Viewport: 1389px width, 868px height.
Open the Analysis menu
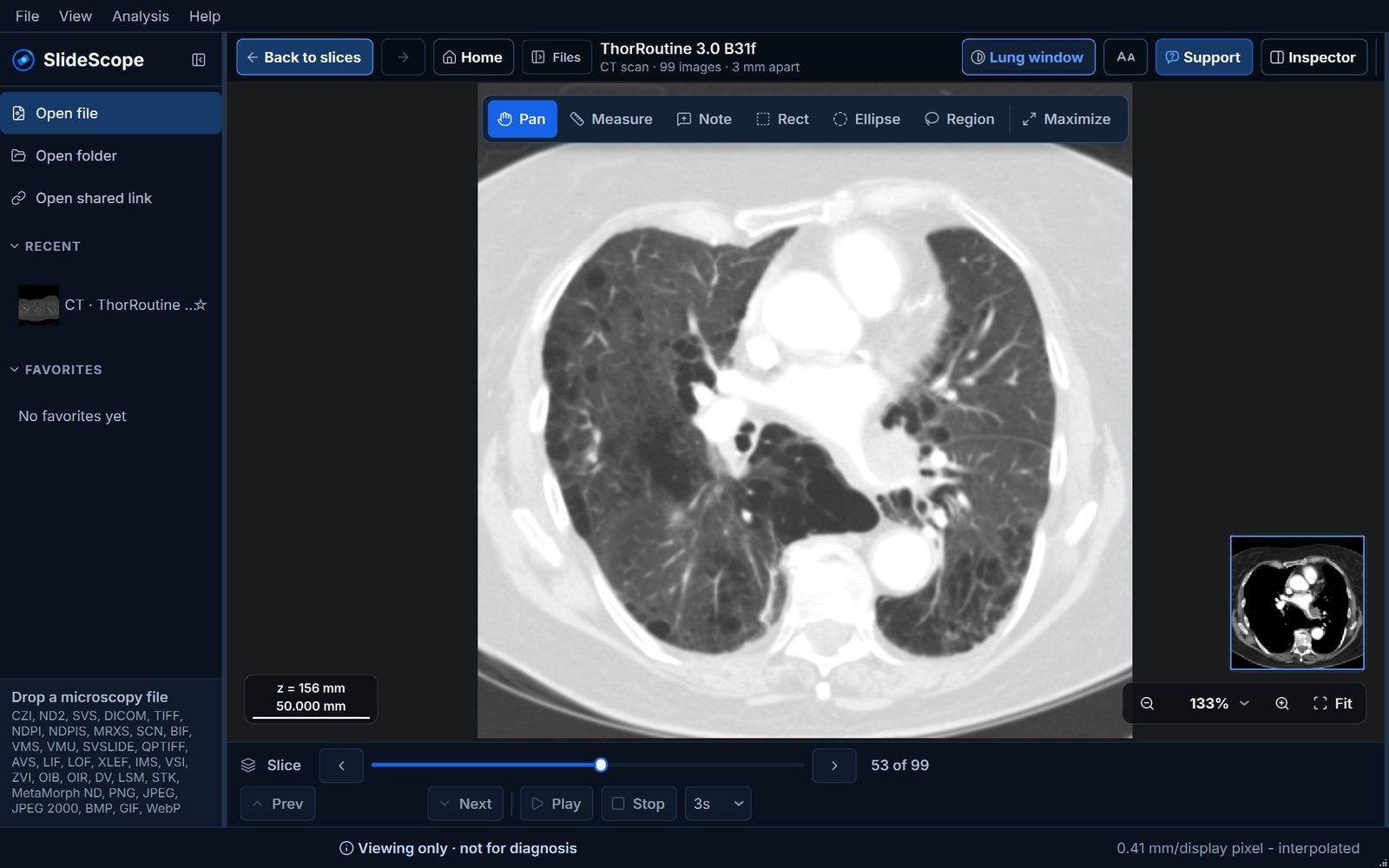pyautogui.click(x=141, y=16)
